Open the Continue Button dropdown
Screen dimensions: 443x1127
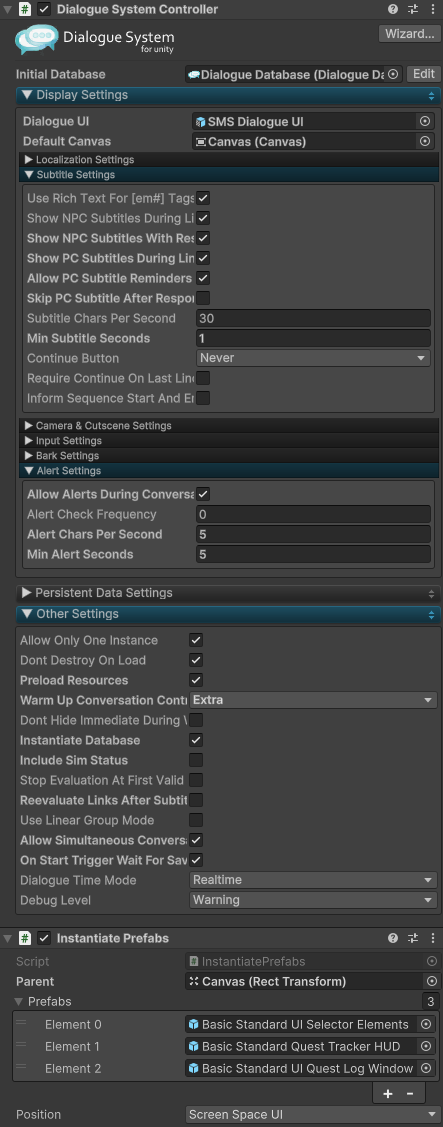click(x=313, y=358)
